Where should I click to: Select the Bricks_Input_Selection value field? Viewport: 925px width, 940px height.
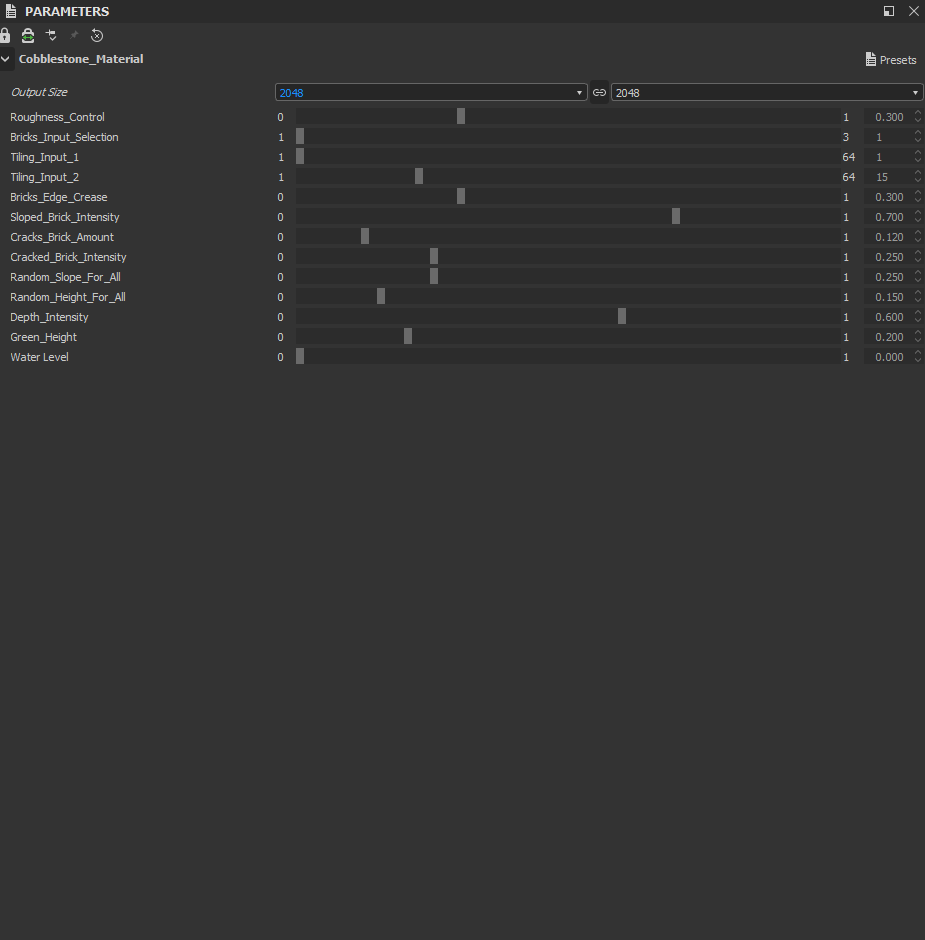[888, 137]
